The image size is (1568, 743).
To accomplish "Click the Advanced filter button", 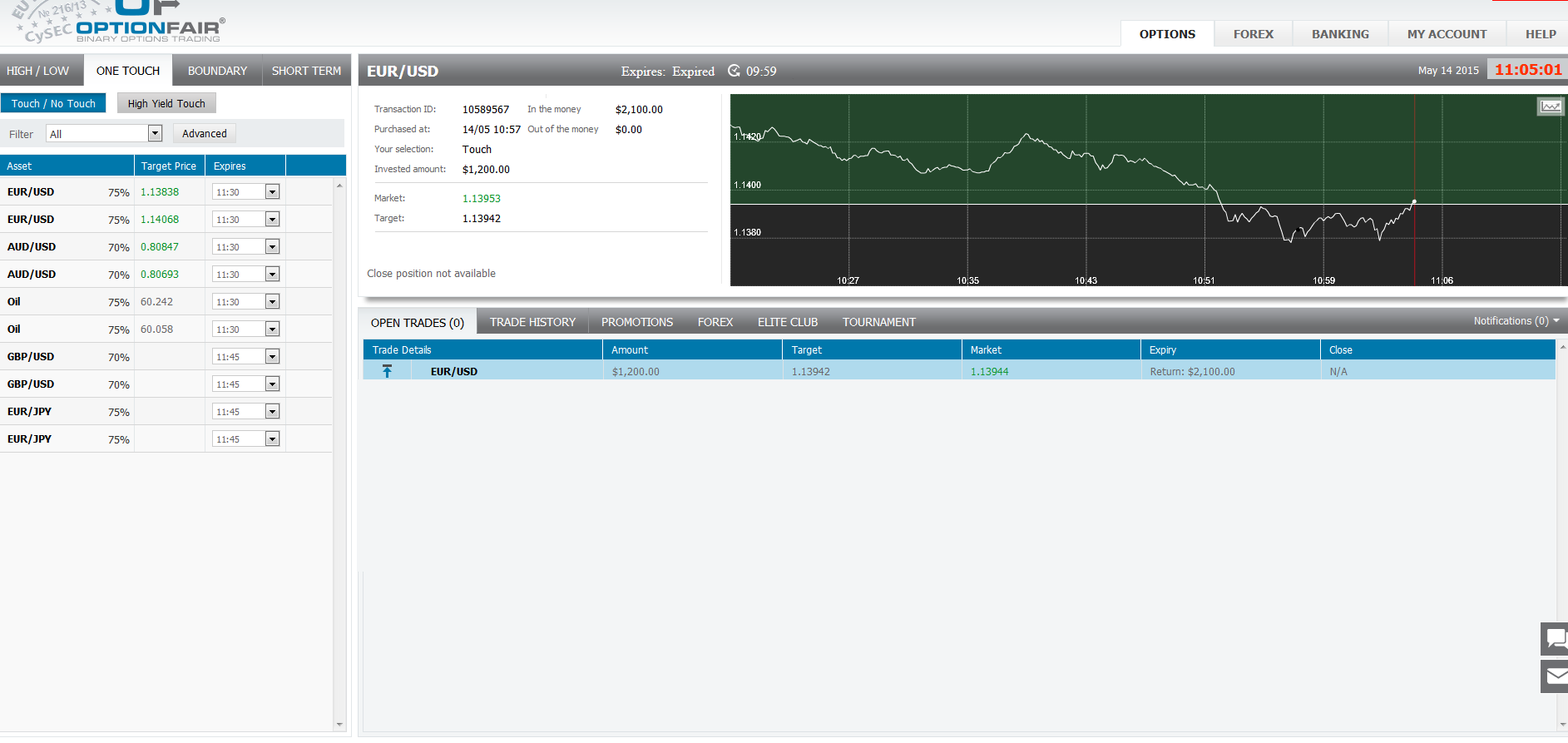I will point(204,133).
